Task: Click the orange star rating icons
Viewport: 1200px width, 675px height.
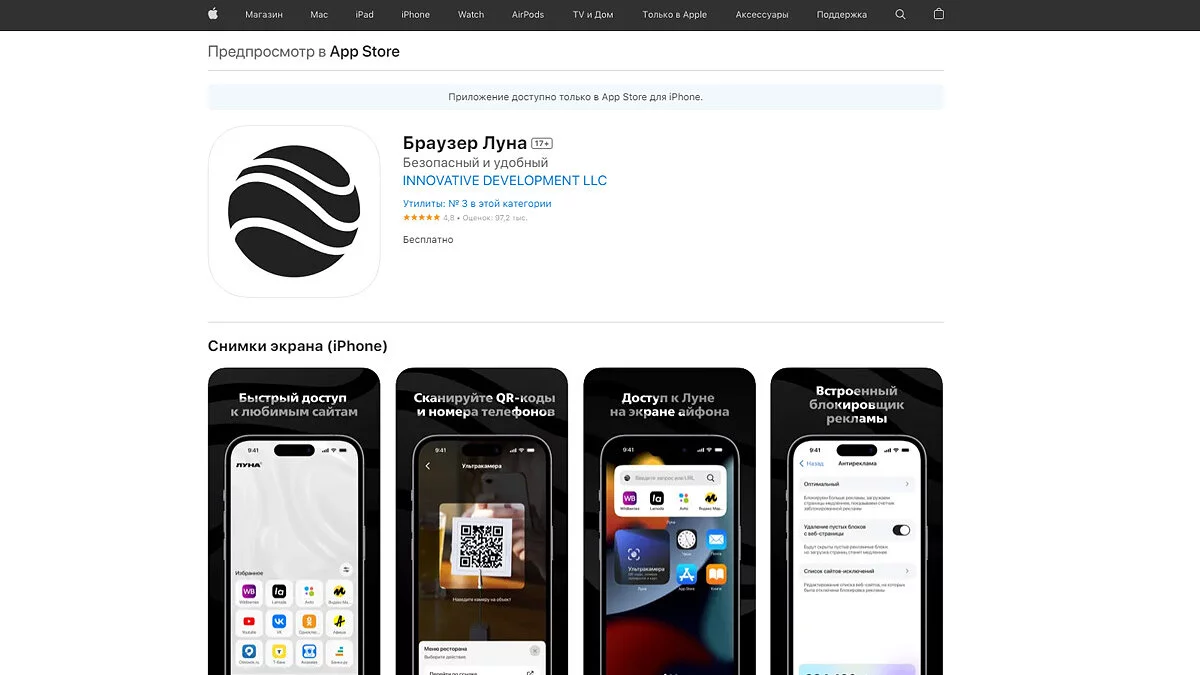Action: [x=421, y=217]
